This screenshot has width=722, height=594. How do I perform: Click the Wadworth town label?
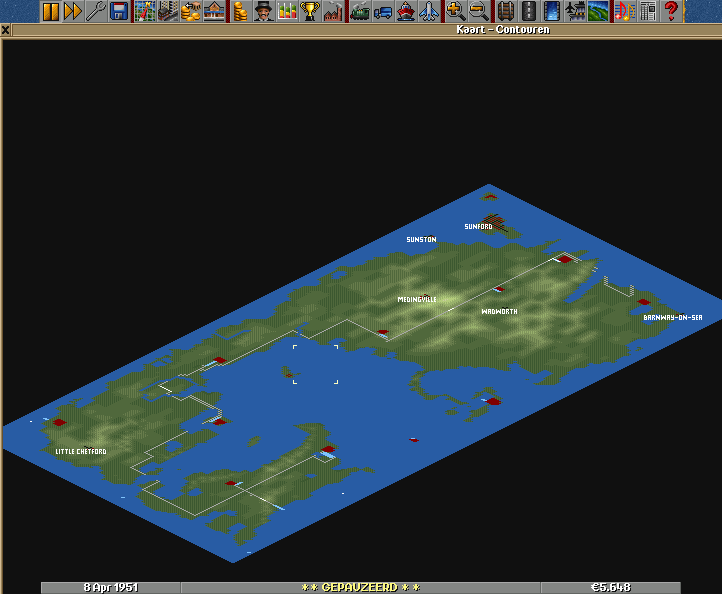pyautogui.click(x=499, y=312)
